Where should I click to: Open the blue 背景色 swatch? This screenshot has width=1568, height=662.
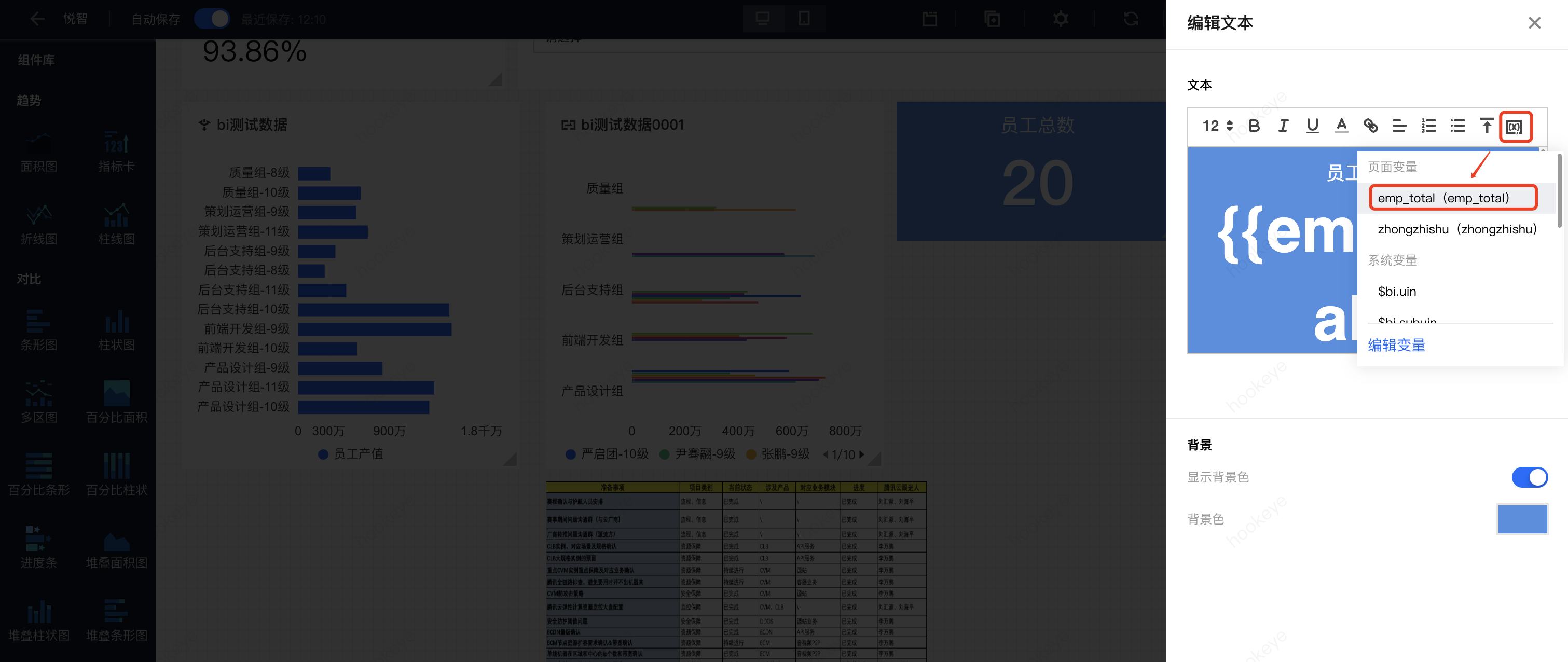[1522, 519]
